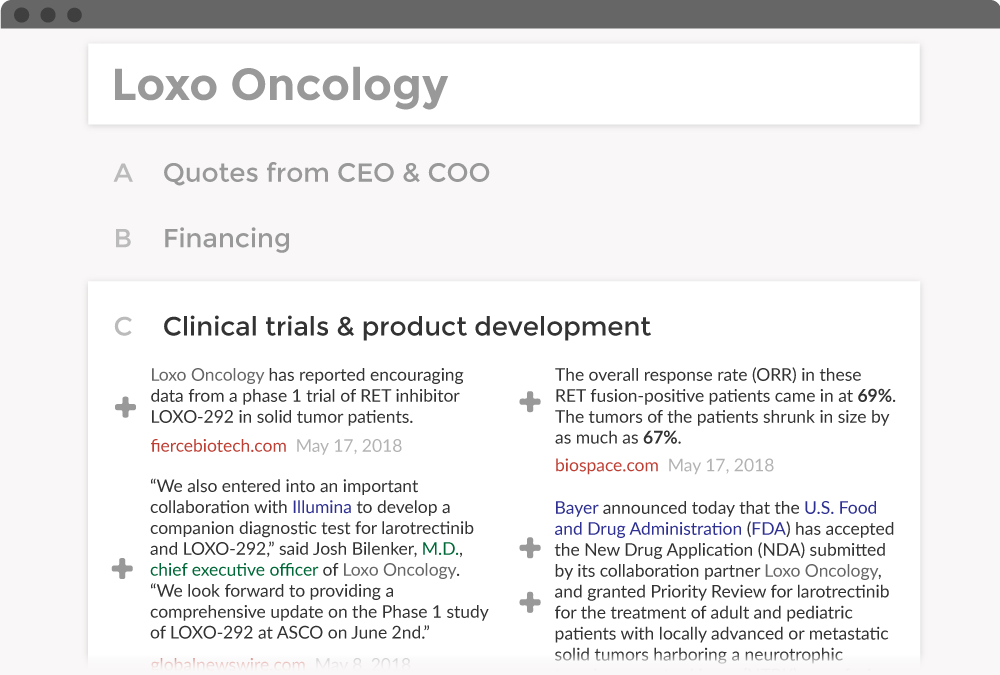The height and width of the screenshot is (675, 1000).
Task: Click the FDA abbreviation link
Action: click(768, 529)
